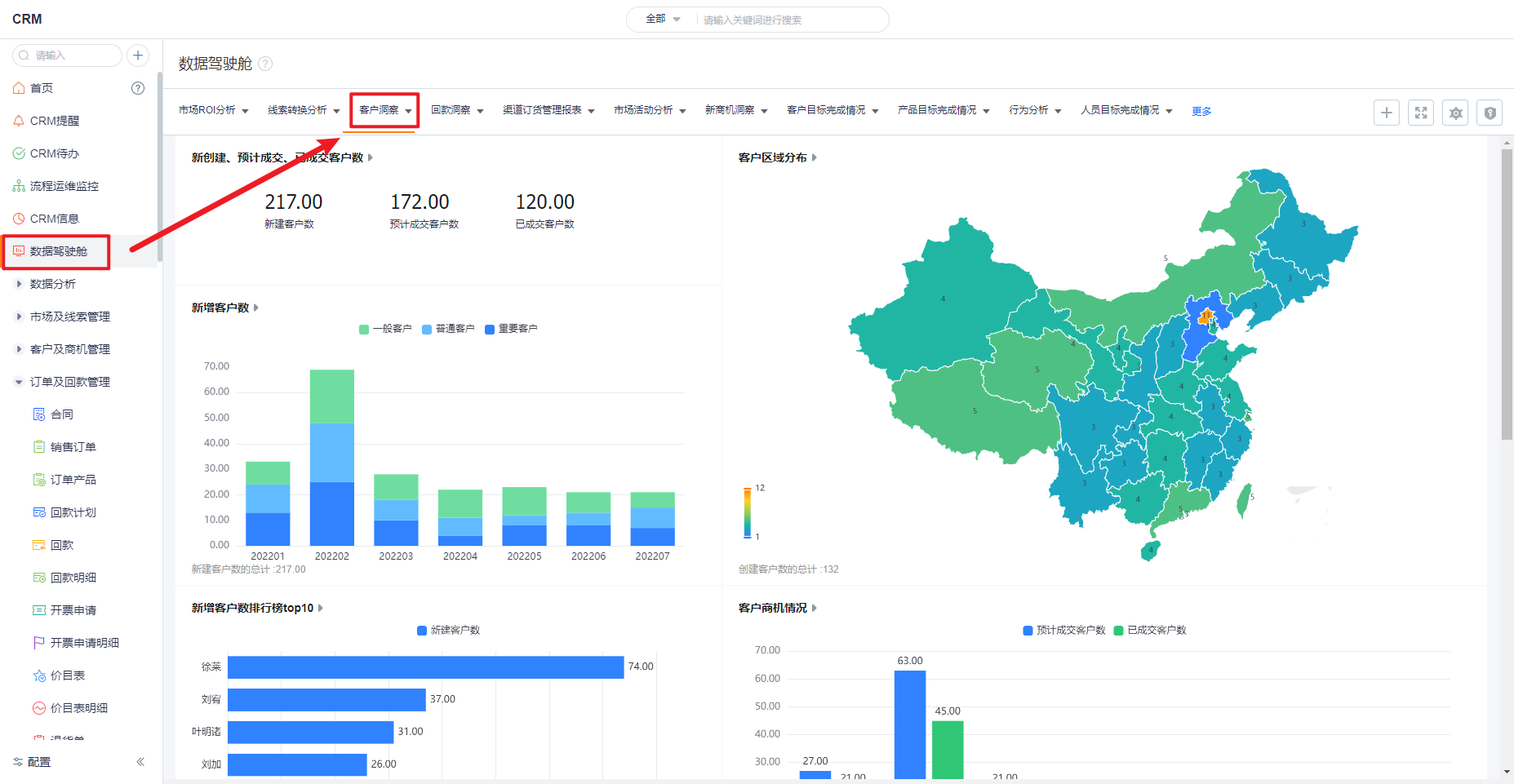
Task: Toggle 一般客户 legend series
Action: click(385, 329)
